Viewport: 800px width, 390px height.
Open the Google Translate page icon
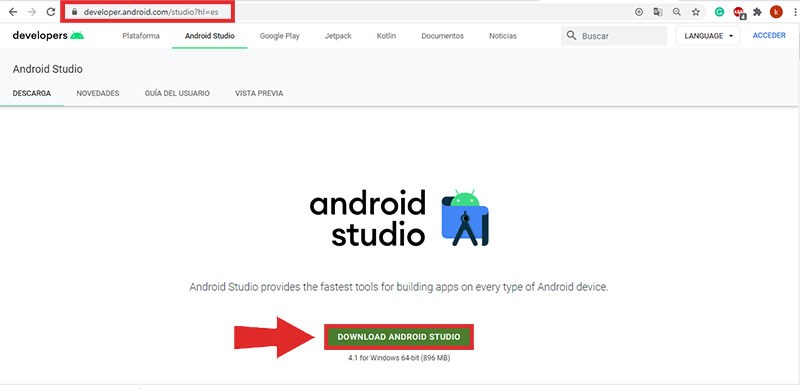point(658,12)
